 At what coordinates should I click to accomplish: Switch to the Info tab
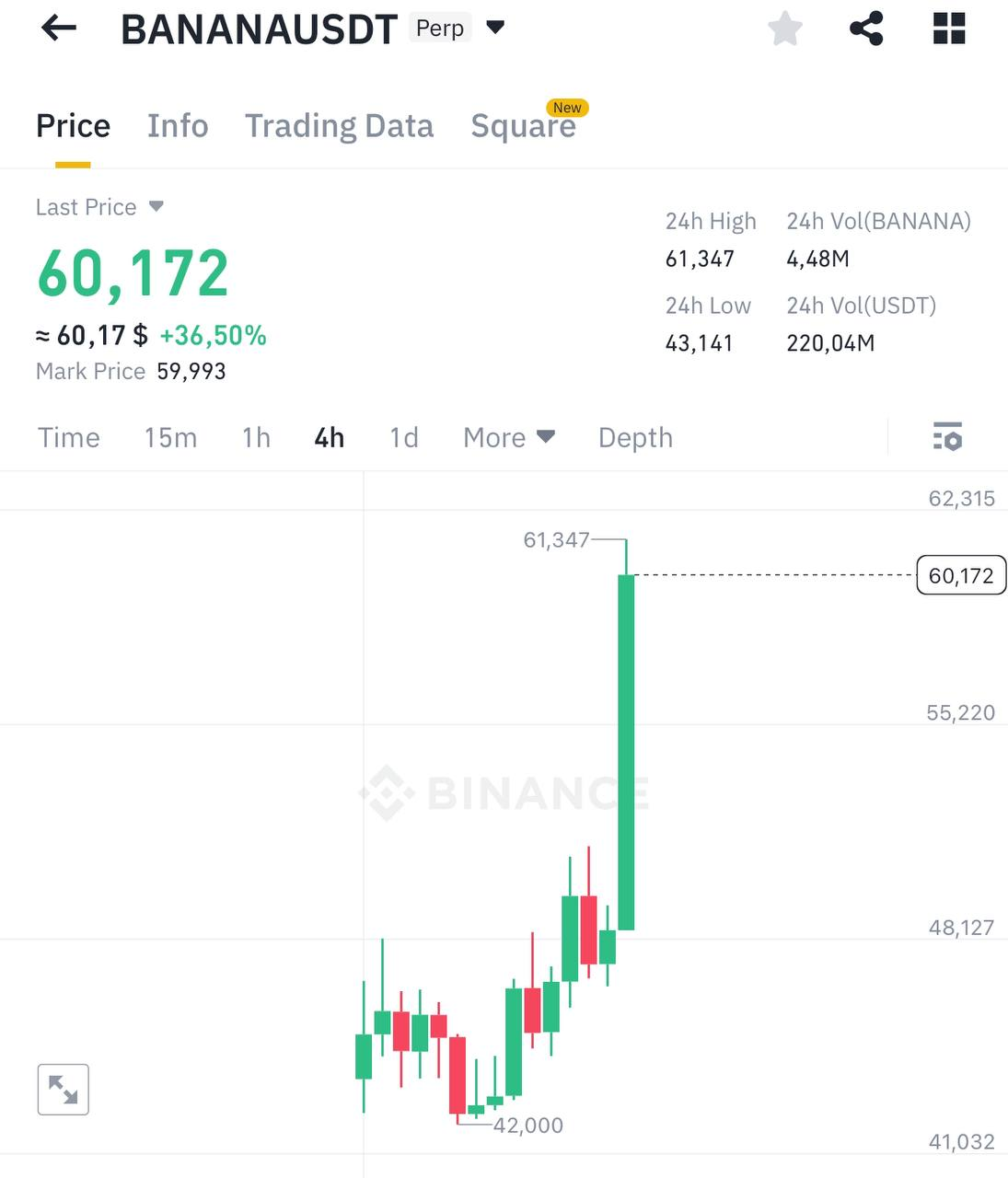click(178, 126)
